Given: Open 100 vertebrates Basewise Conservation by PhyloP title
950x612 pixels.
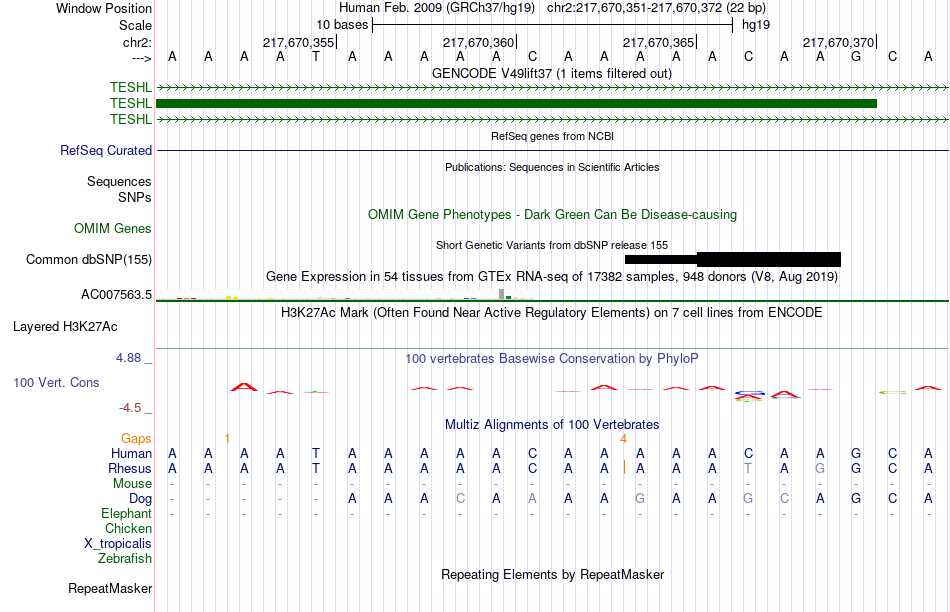Looking at the screenshot, I should click(x=552, y=359).
